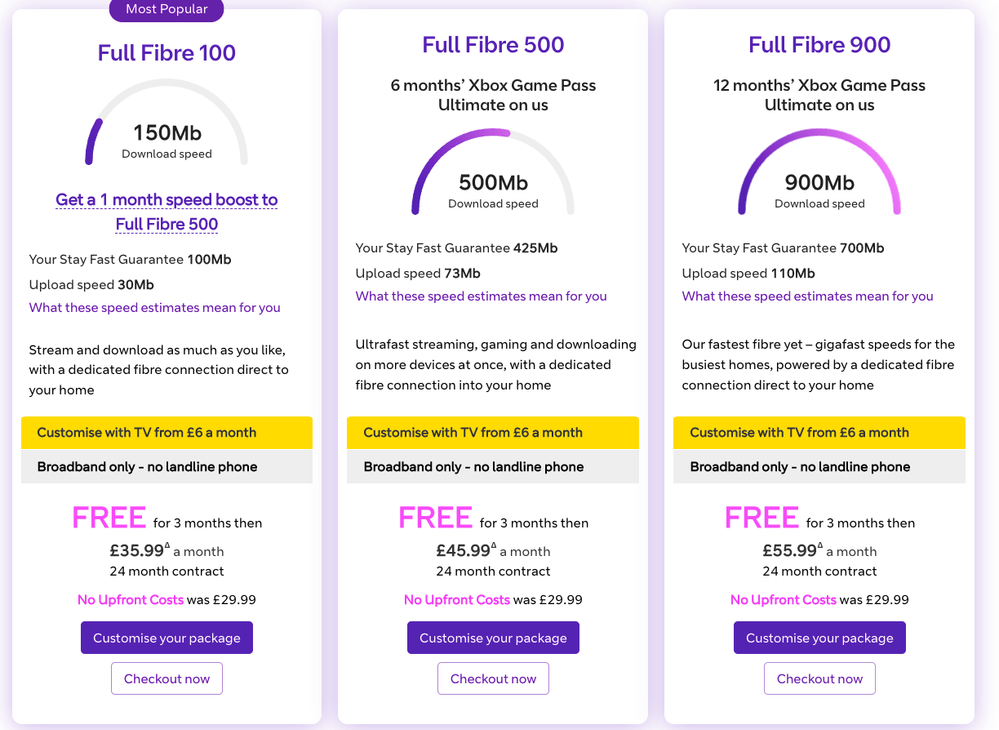Screen dimensions: 999x730
Task: Open speed estimates link in Full Fibre 500
Action: [481, 296]
